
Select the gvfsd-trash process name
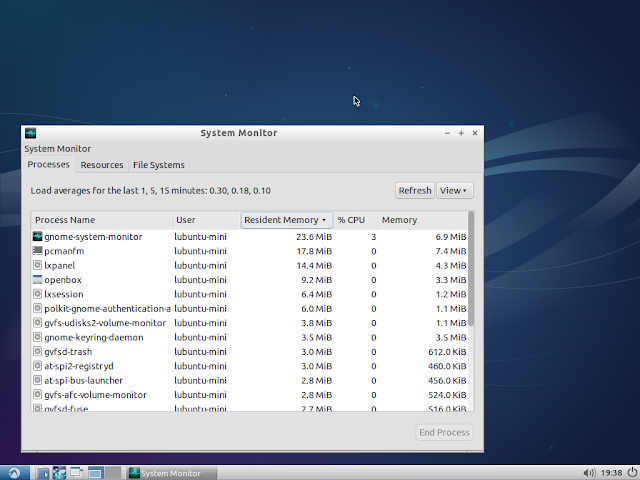pos(68,352)
